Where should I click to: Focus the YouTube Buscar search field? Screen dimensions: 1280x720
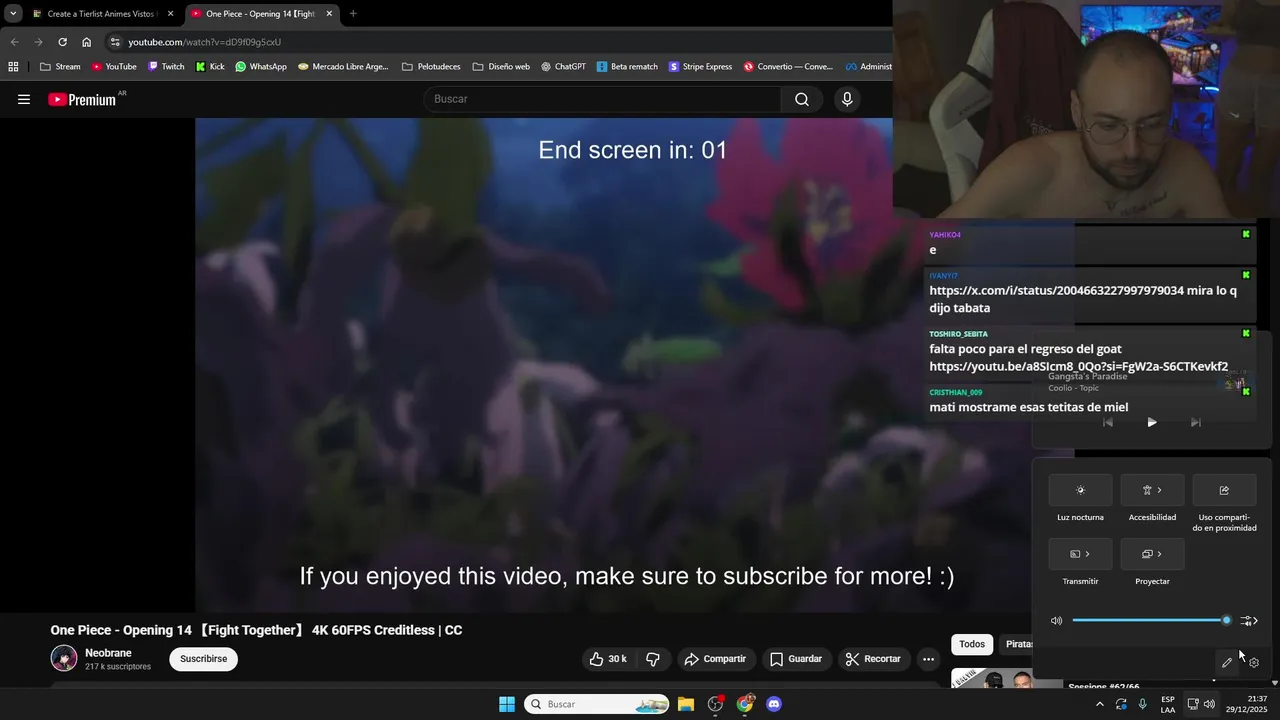click(603, 99)
